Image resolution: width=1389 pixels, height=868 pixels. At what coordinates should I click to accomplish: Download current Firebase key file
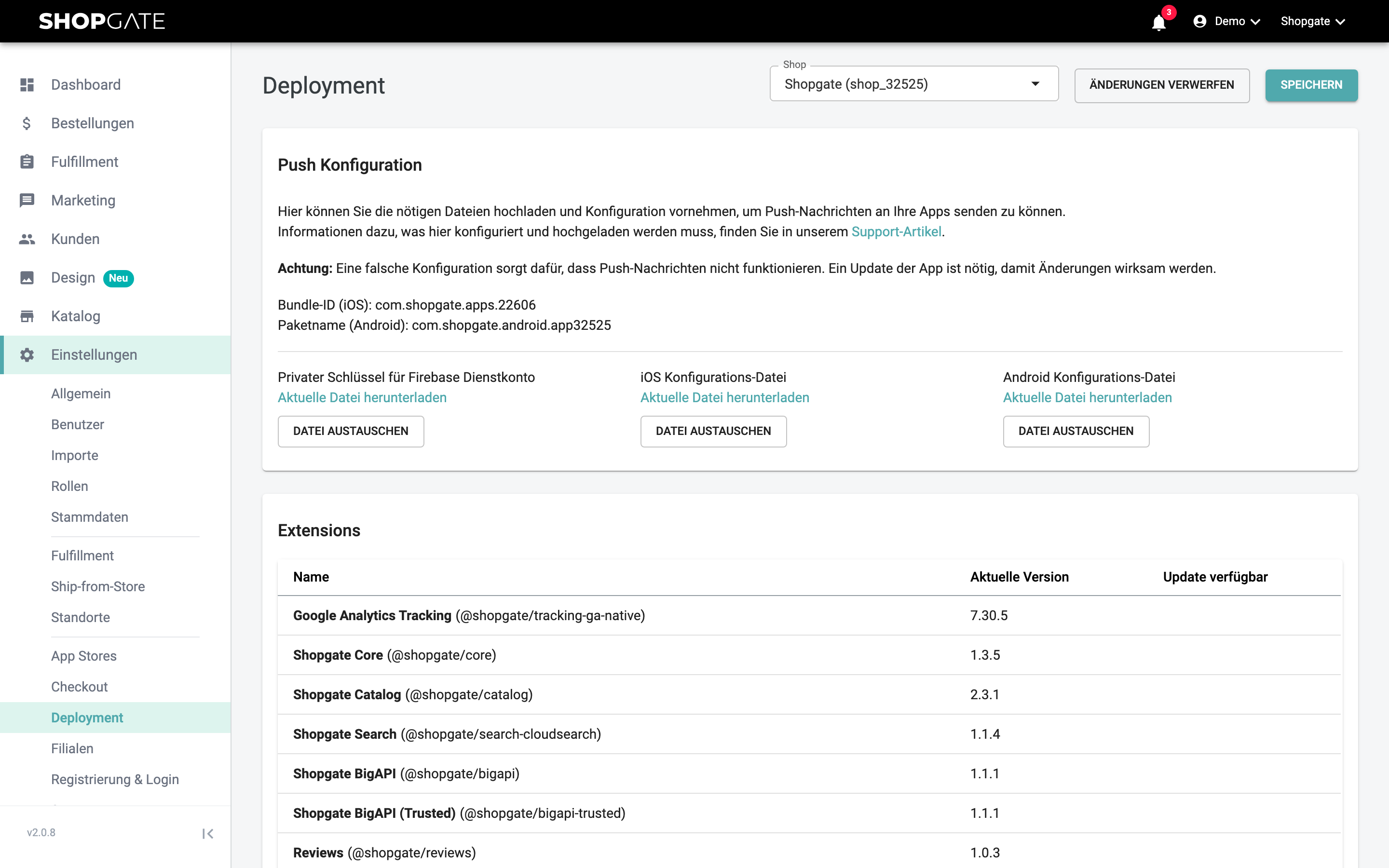click(362, 398)
